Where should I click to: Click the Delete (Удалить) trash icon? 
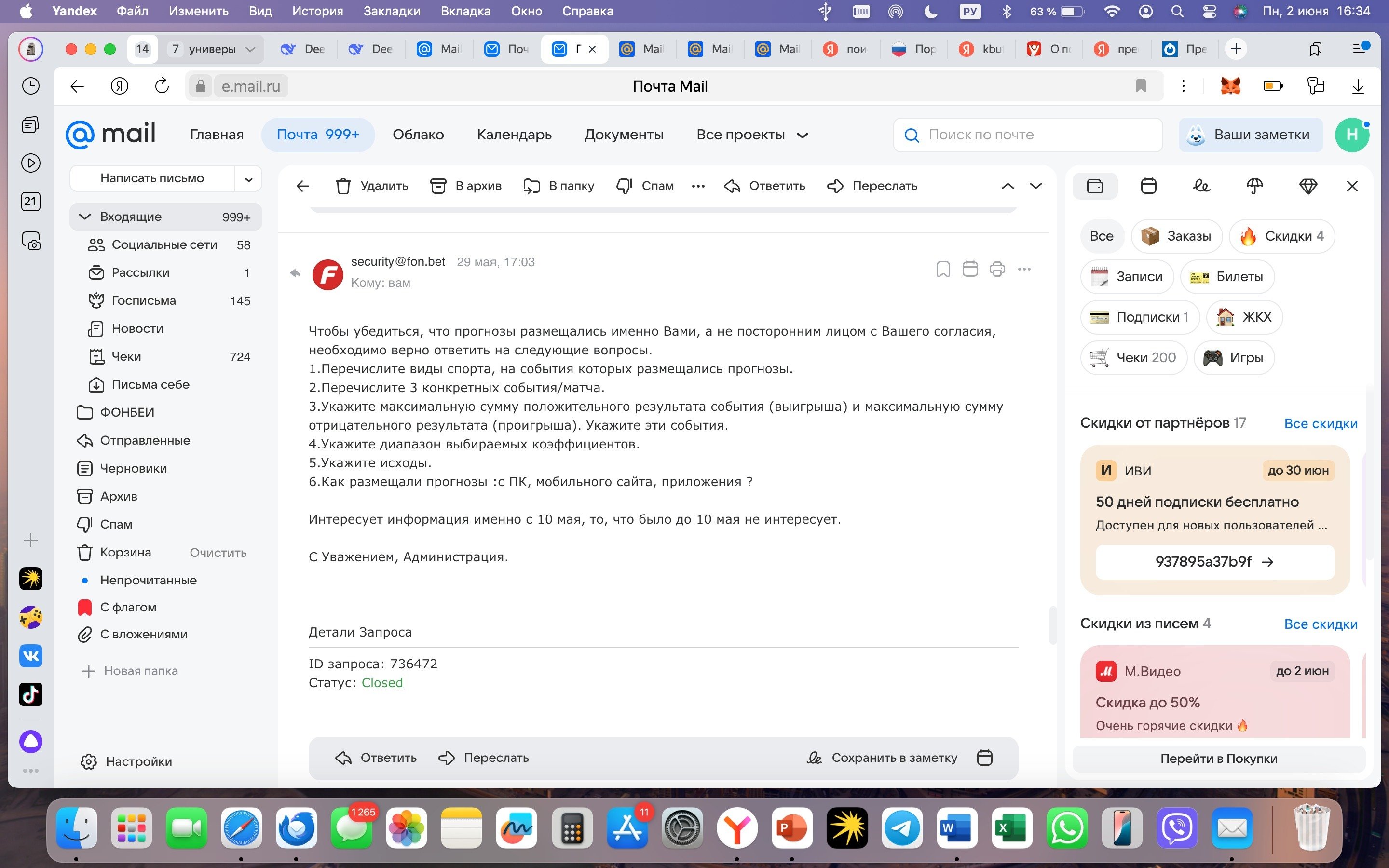point(343,186)
